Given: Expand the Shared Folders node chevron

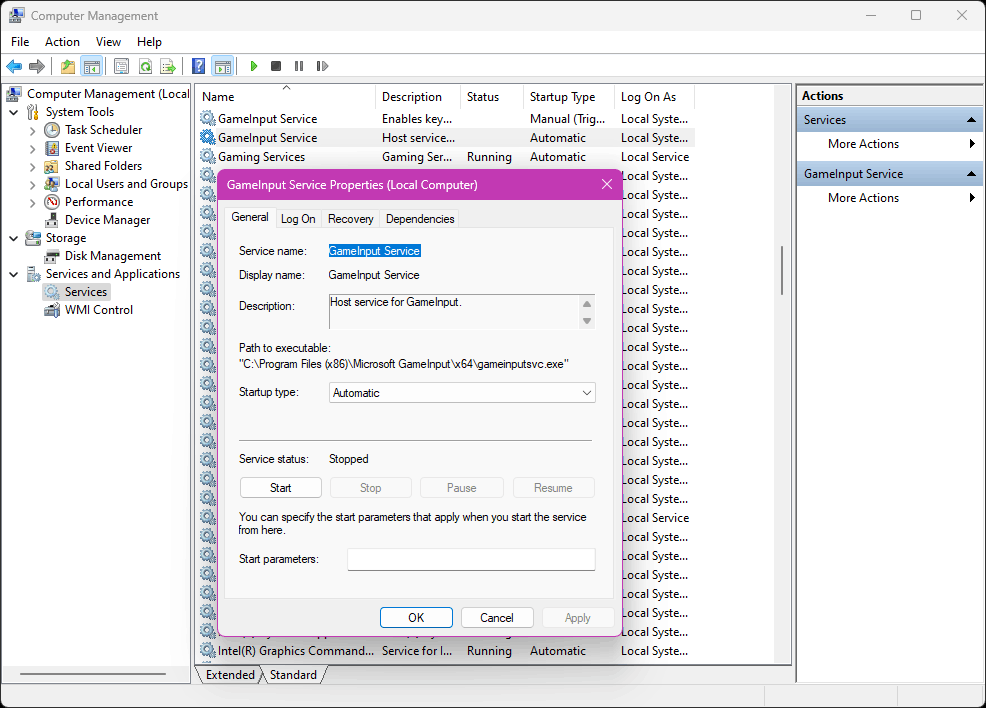Looking at the screenshot, I should [x=33, y=167].
